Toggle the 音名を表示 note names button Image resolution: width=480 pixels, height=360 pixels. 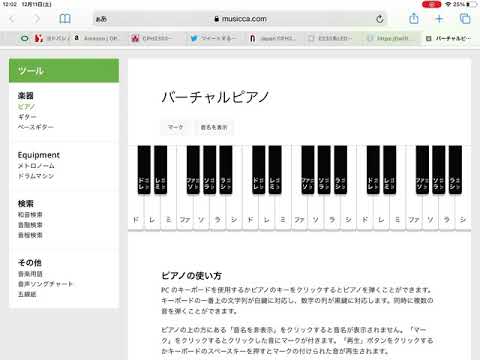[x=214, y=127]
